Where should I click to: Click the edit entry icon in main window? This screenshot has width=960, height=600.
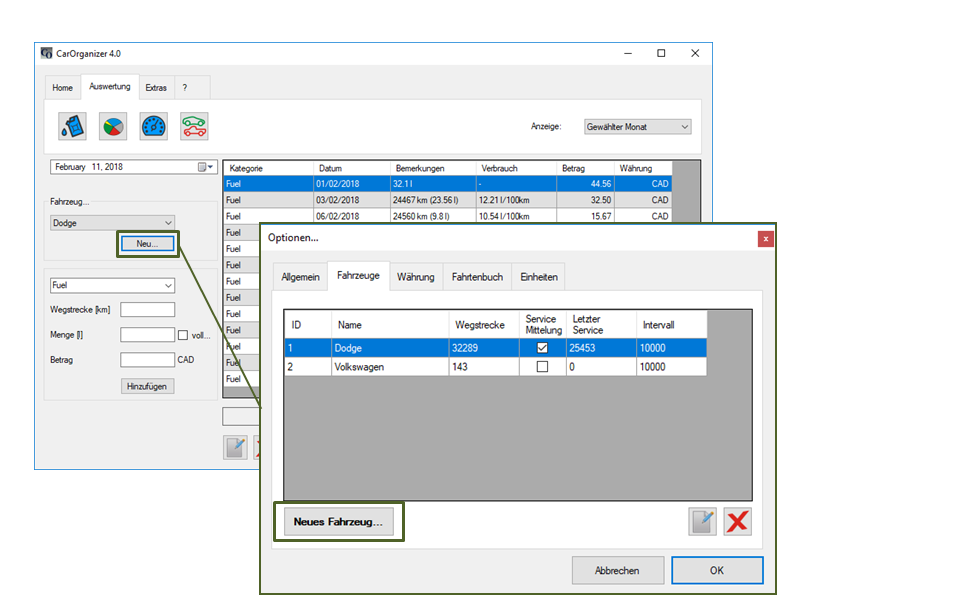tap(235, 447)
